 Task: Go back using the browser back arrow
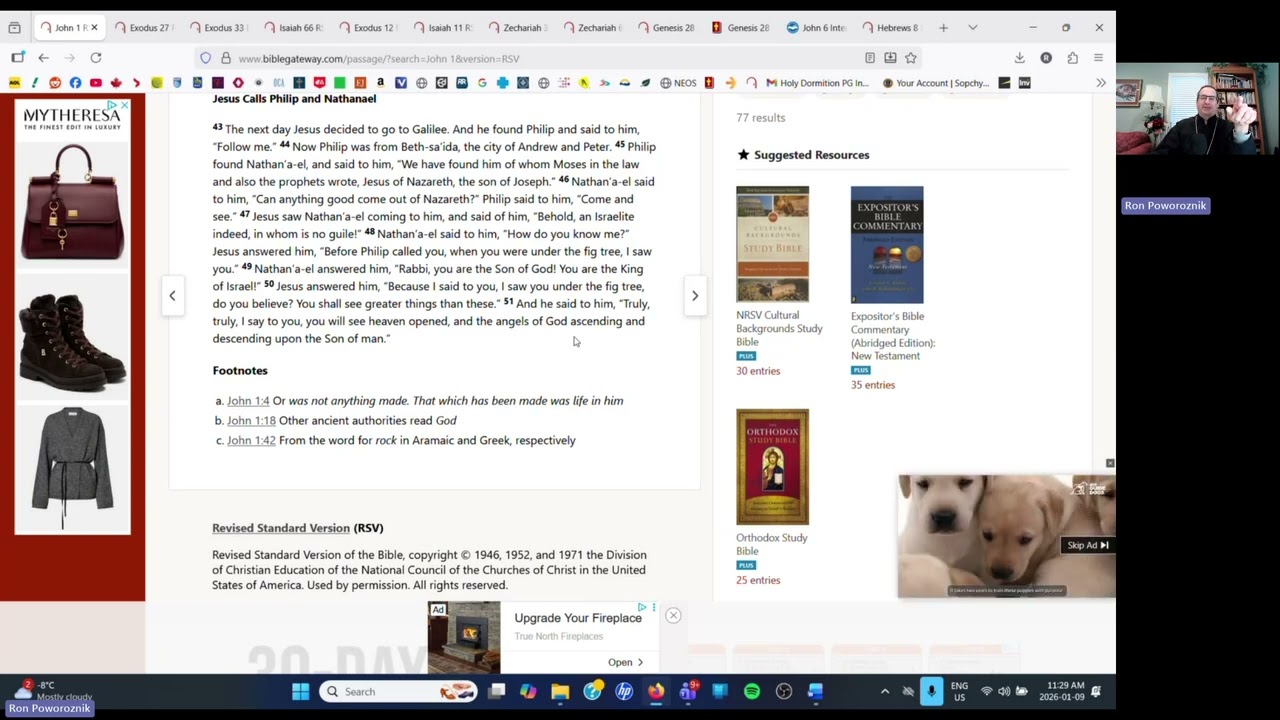(x=43, y=58)
